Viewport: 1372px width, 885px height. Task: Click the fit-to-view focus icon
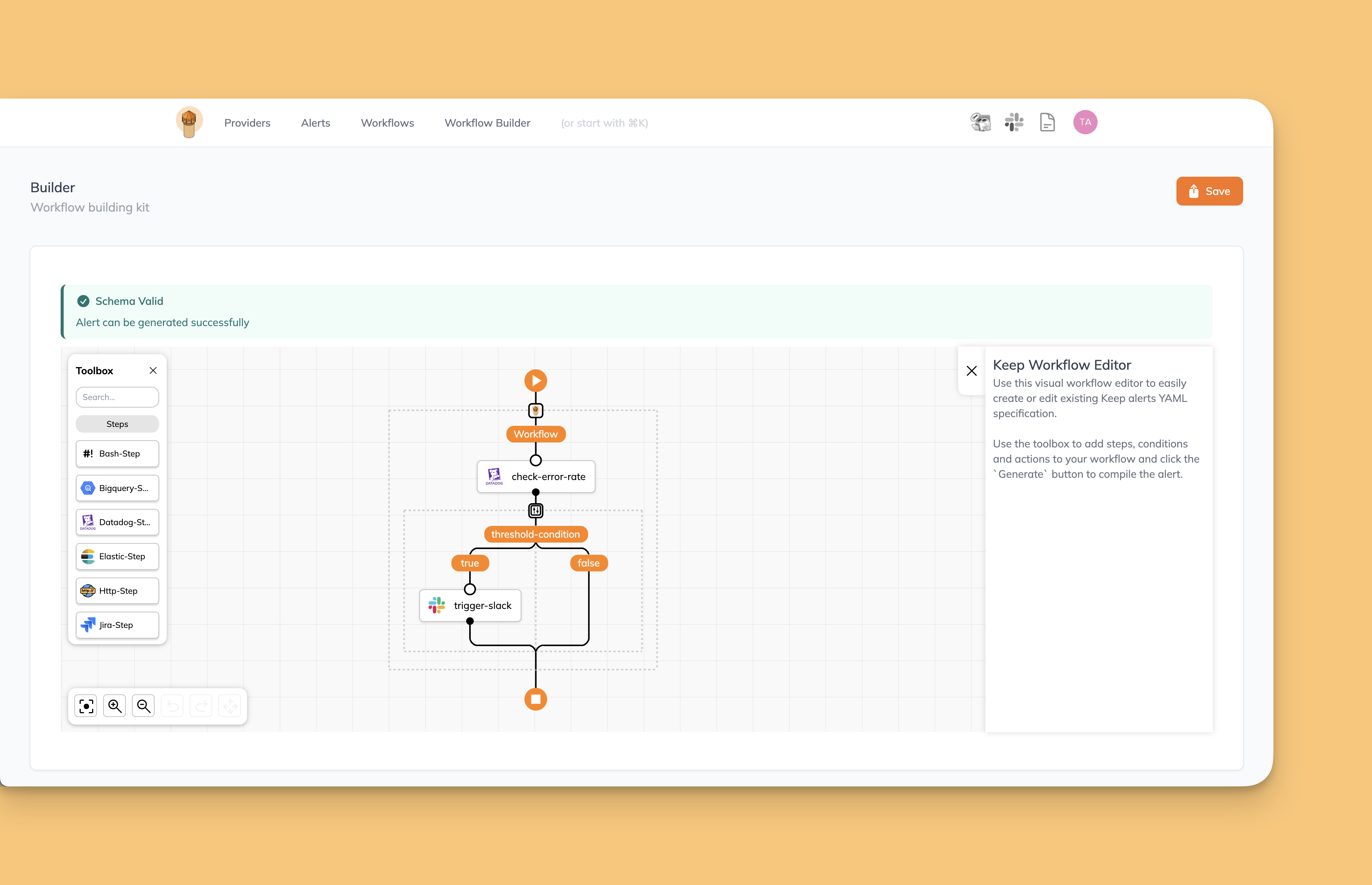coord(86,706)
